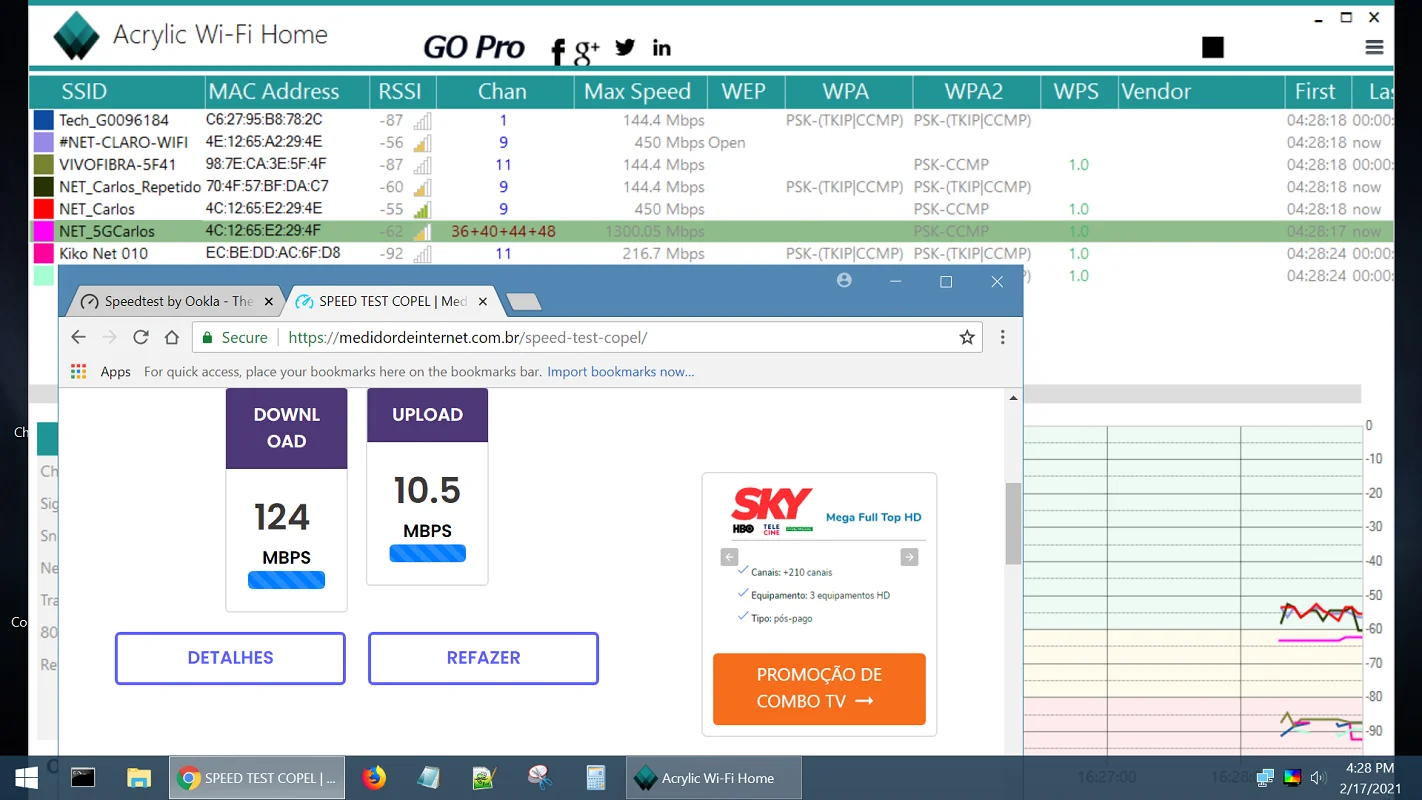
Task: Open Acrylic's Google Plus icon
Action: [587, 50]
